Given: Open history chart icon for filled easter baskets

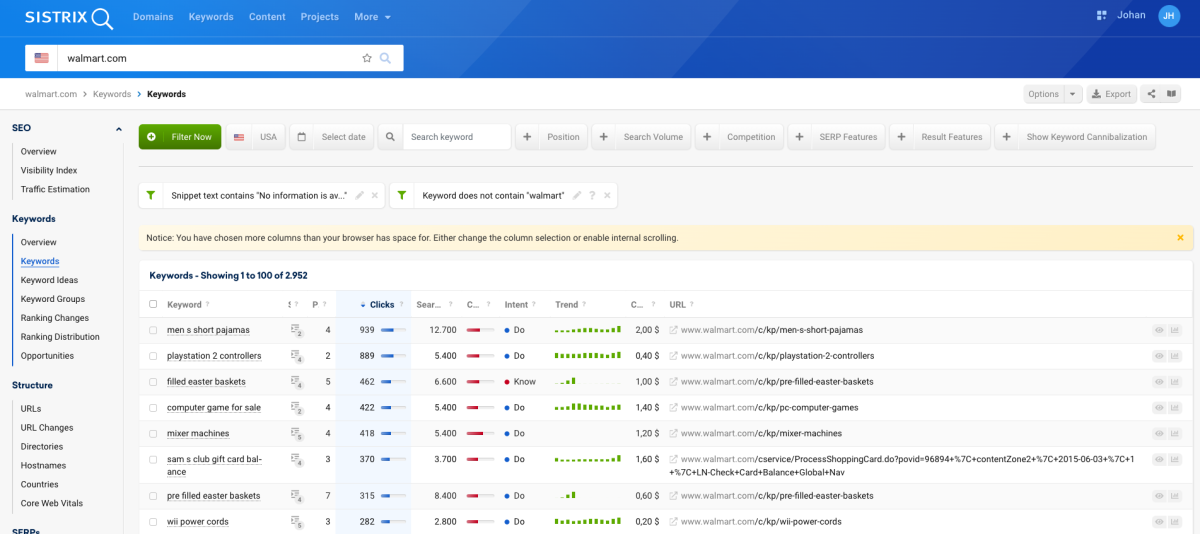Looking at the screenshot, I should (x=1175, y=382).
